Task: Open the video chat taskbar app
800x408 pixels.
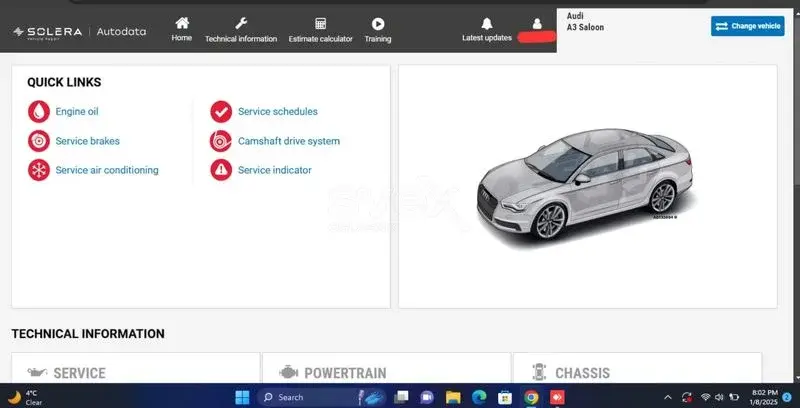Action: click(x=427, y=397)
